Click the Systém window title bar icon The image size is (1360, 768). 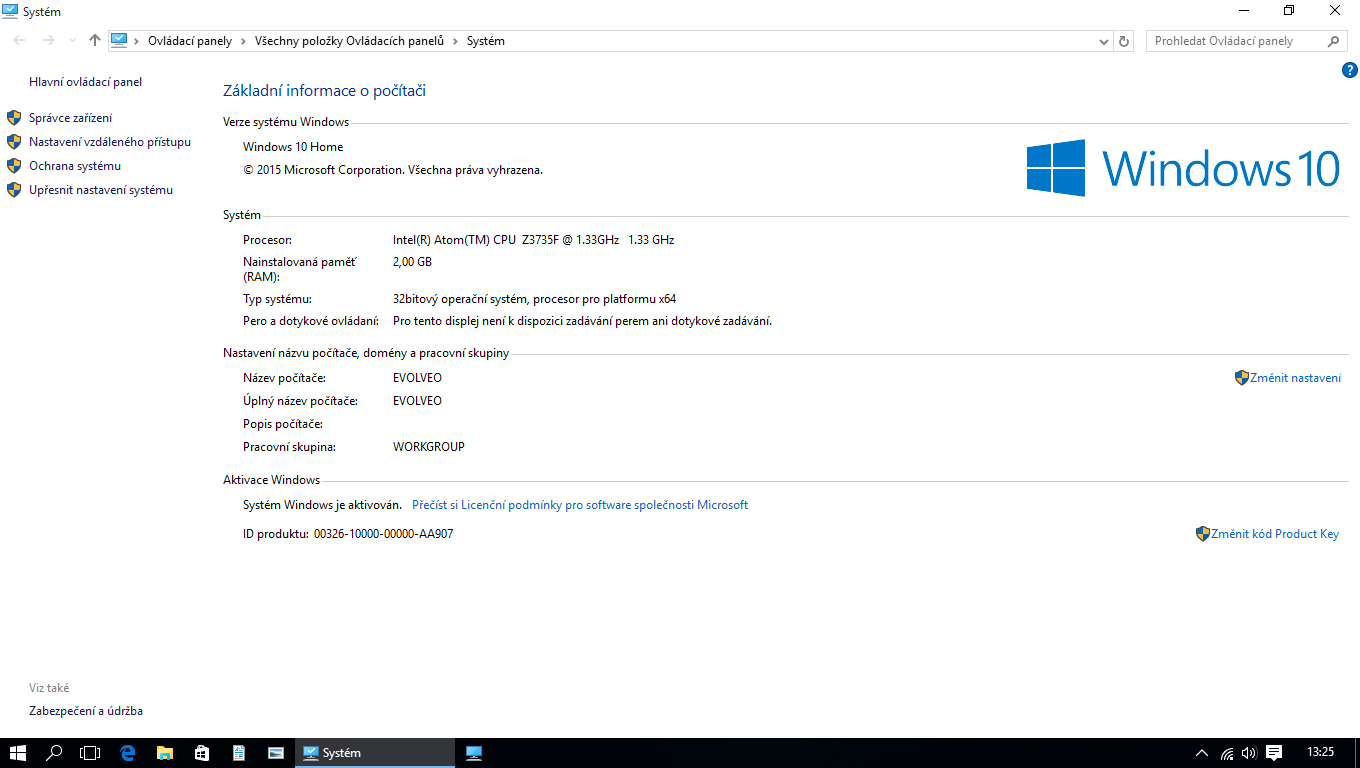click(x=10, y=11)
